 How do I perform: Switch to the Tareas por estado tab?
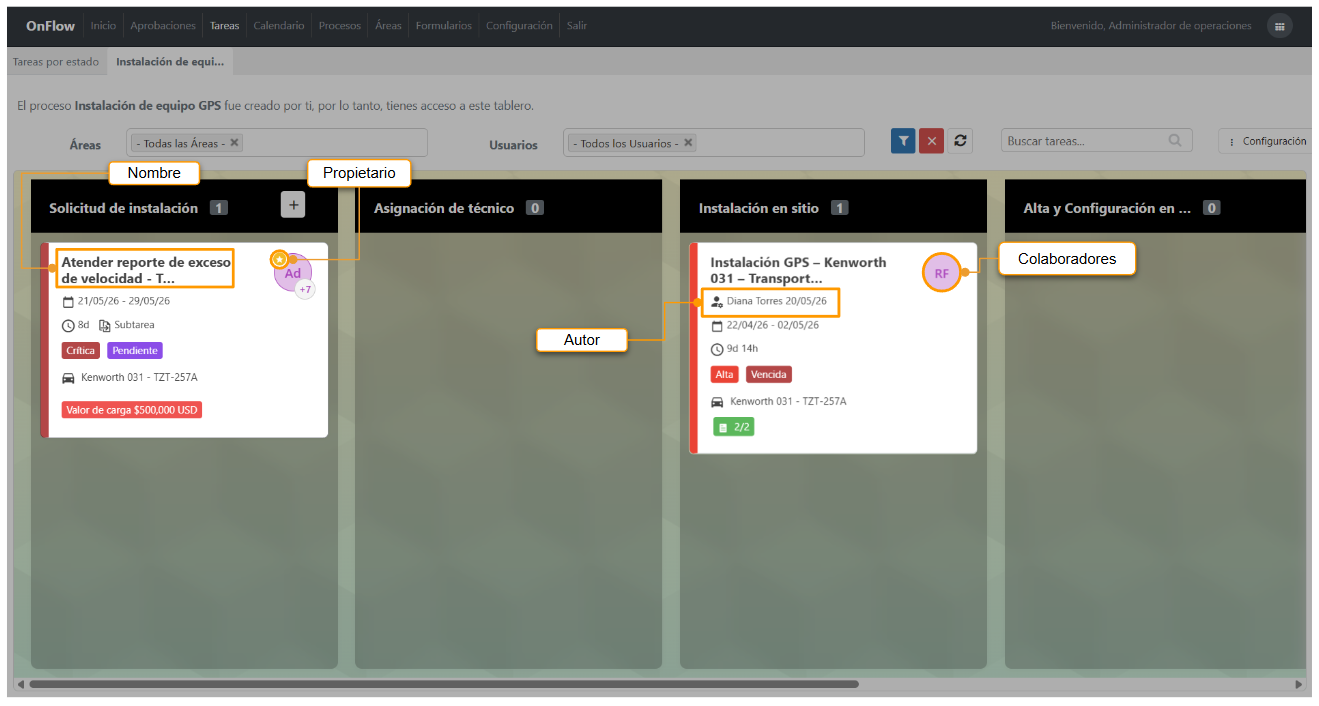coord(56,62)
